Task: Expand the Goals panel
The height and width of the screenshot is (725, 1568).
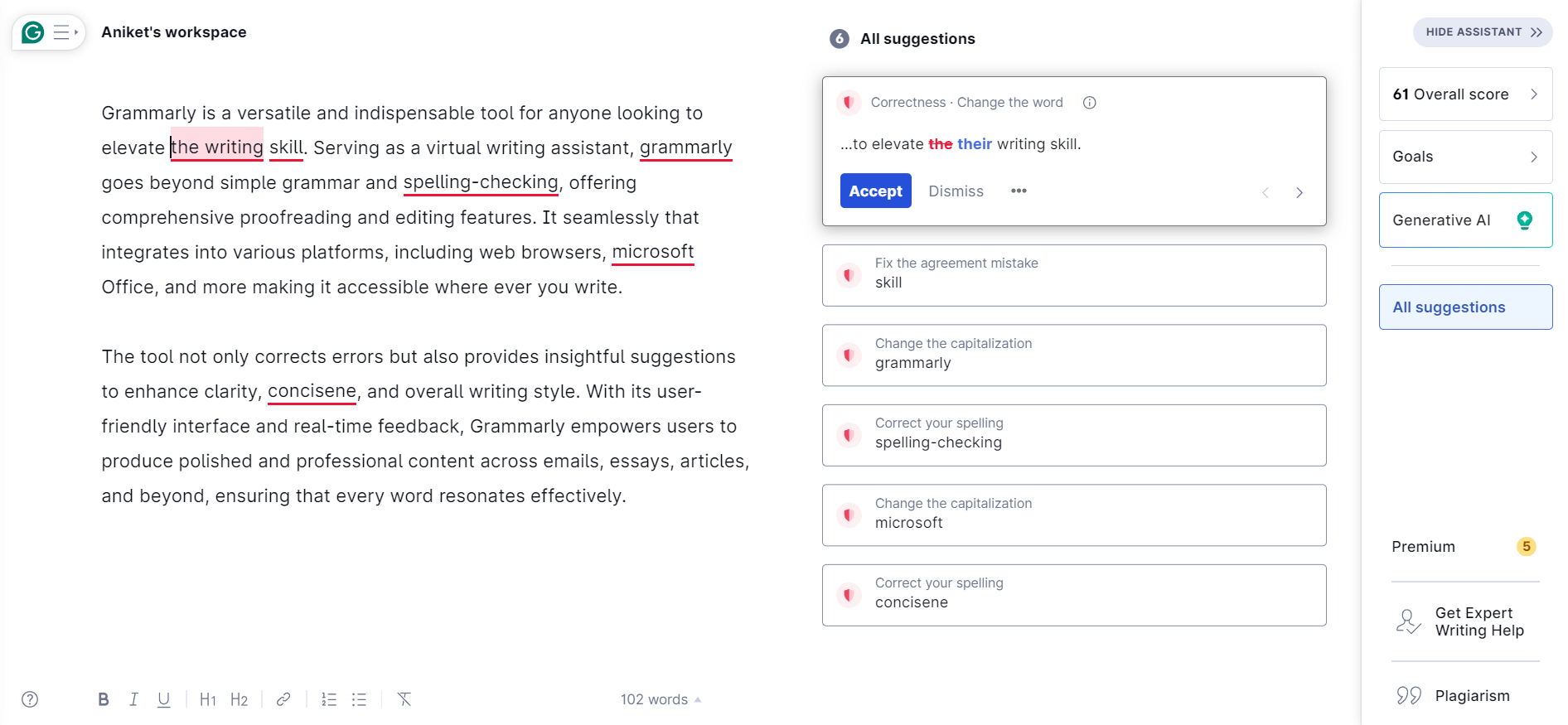Action: [x=1465, y=157]
